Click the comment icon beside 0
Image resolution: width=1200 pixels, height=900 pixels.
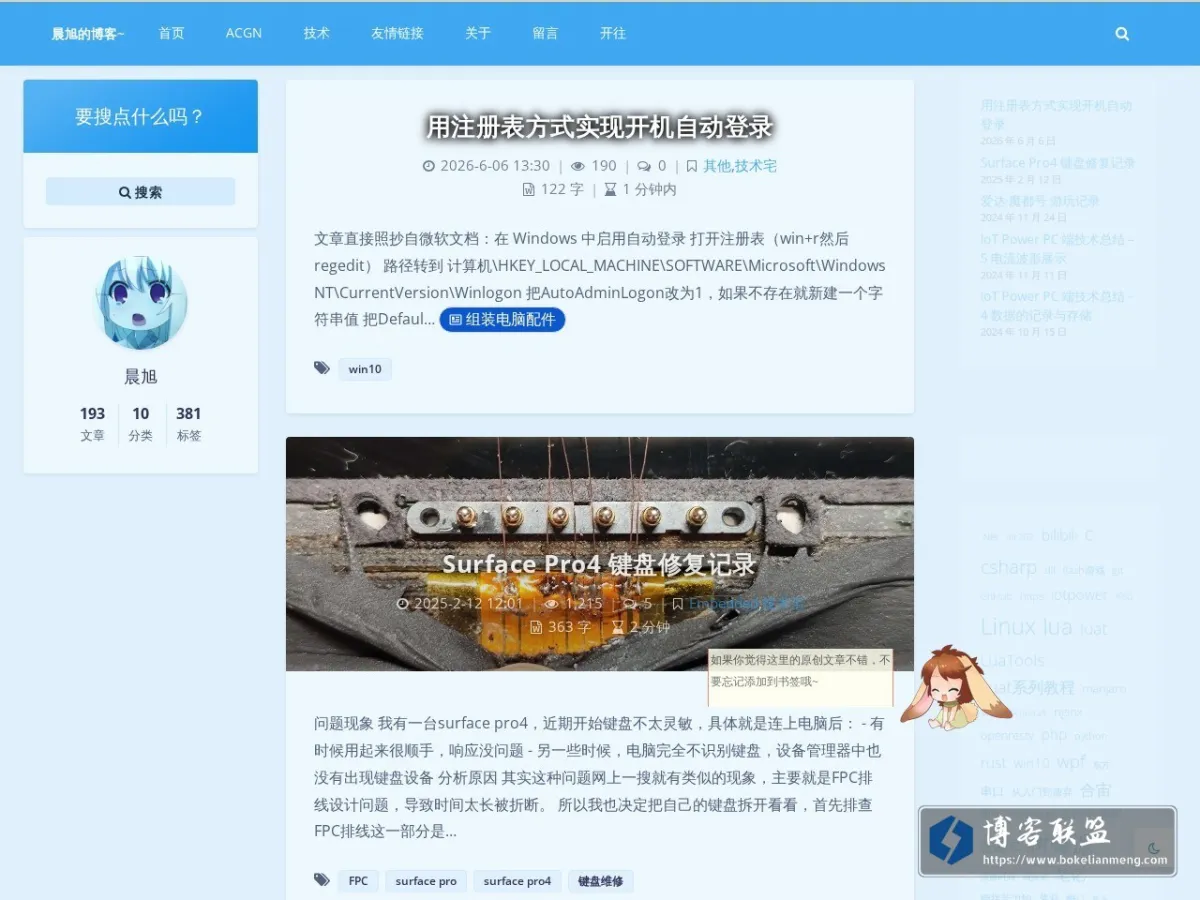point(644,166)
